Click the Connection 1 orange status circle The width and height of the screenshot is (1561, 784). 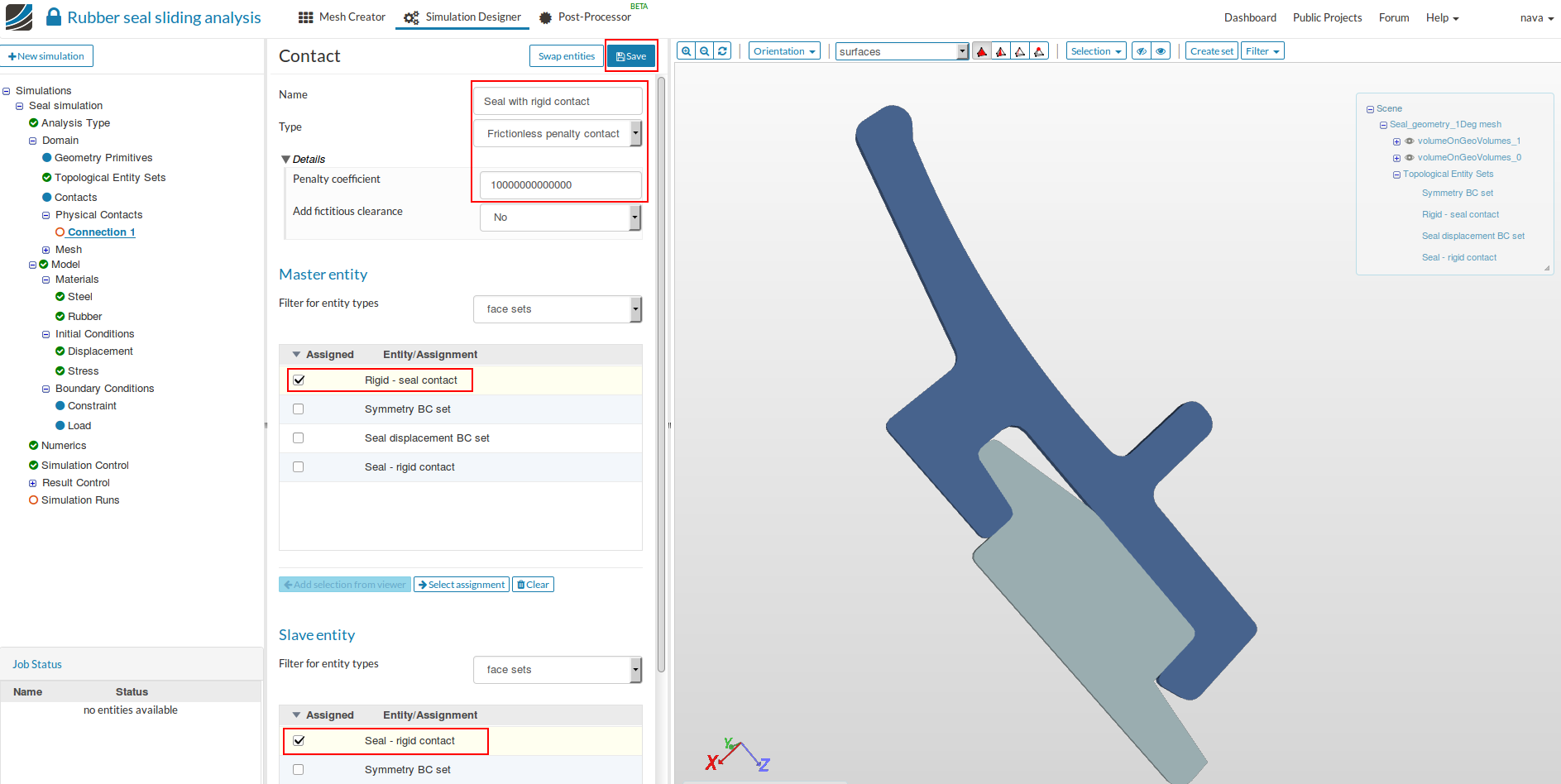[x=60, y=232]
